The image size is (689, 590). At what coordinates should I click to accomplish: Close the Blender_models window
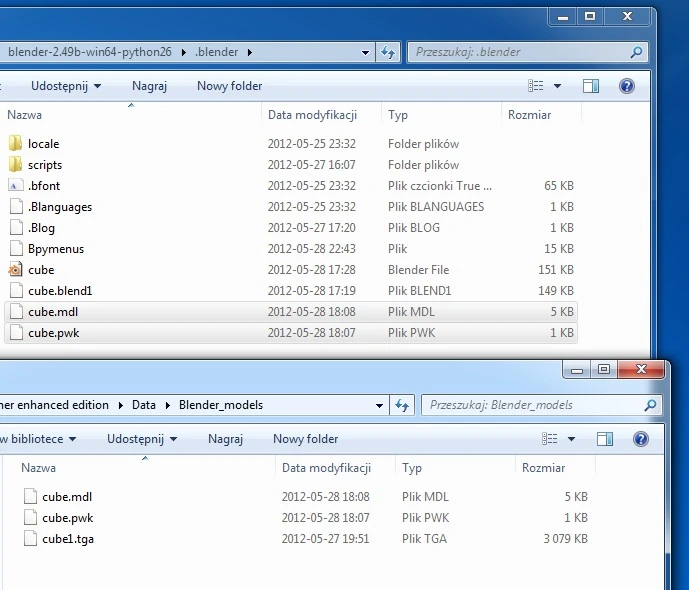(x=641, y=369)
